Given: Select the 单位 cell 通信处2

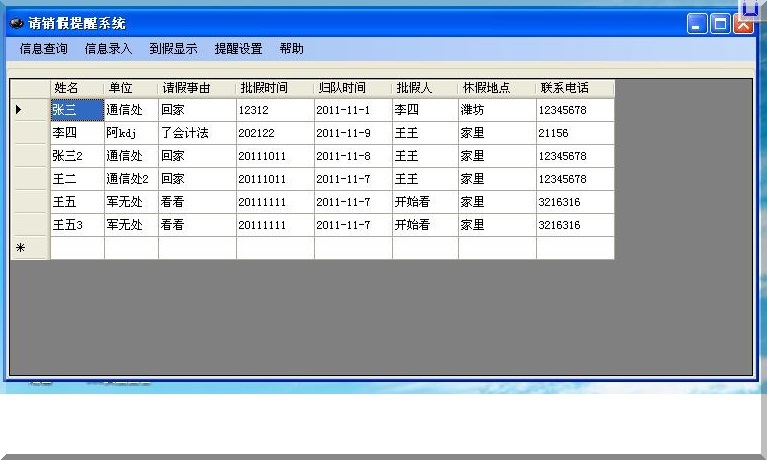Looking at the screenshot, I should (131, 179).
